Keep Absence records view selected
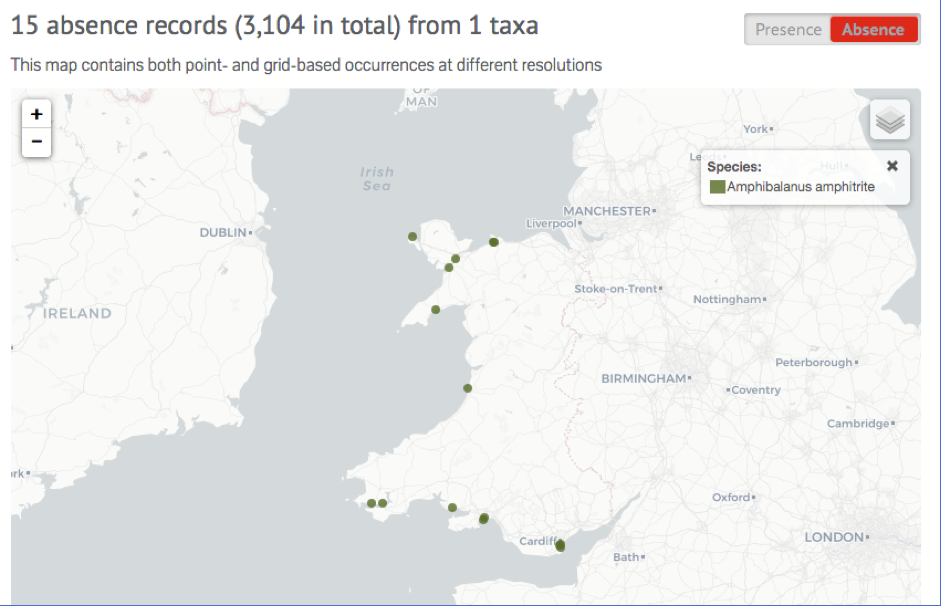 point(874,29)
